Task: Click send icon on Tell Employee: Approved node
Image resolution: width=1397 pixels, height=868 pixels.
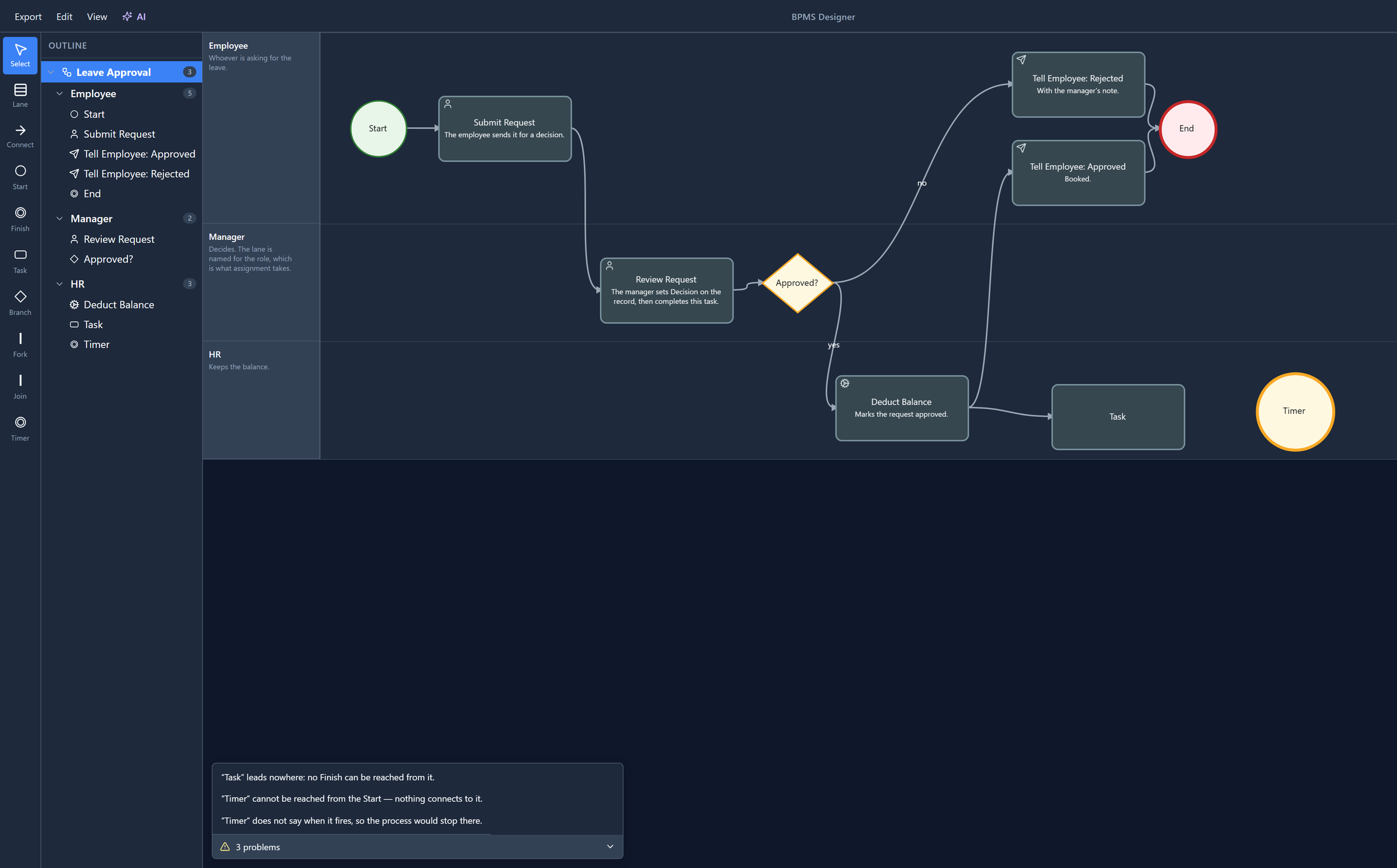Action: 1022,148
